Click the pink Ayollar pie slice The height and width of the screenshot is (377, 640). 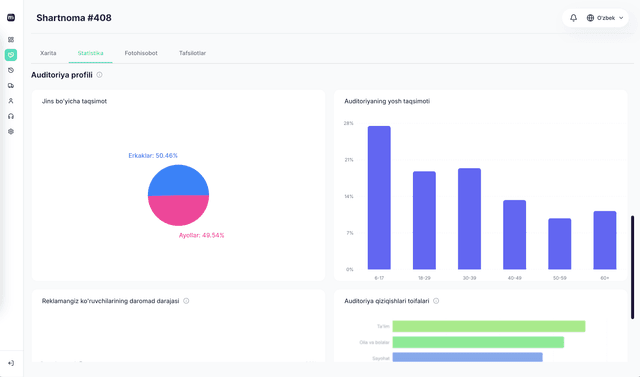(178, 211)
